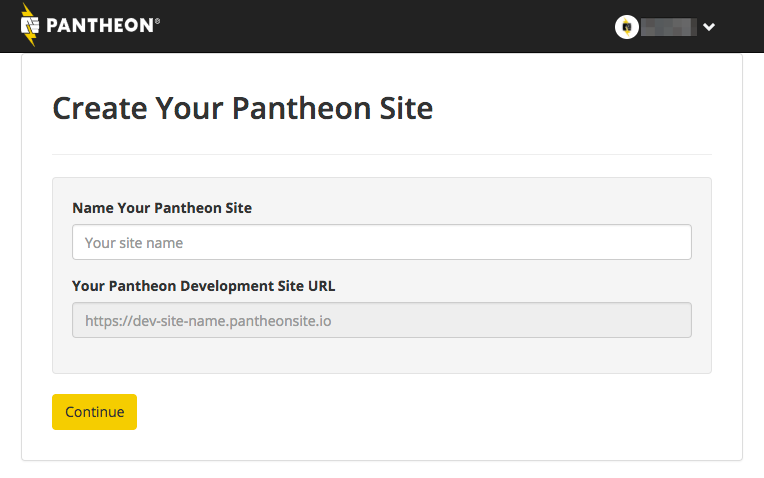This screenshot has height=478, width=764.
Task: Focus the 'Your site name' input field
Action: 382,242
